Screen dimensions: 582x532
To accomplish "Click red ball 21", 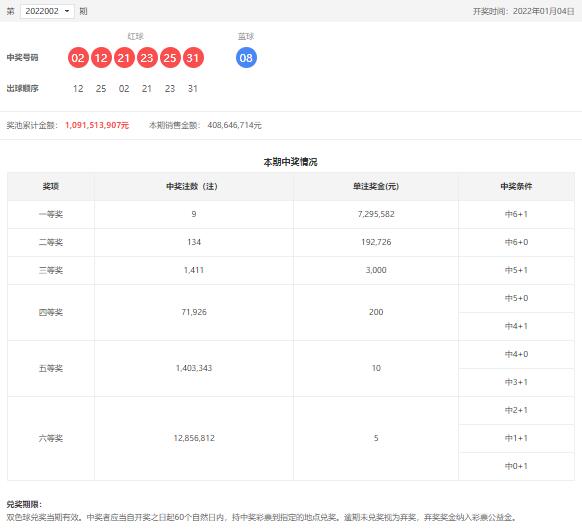I will pos(124,58).
